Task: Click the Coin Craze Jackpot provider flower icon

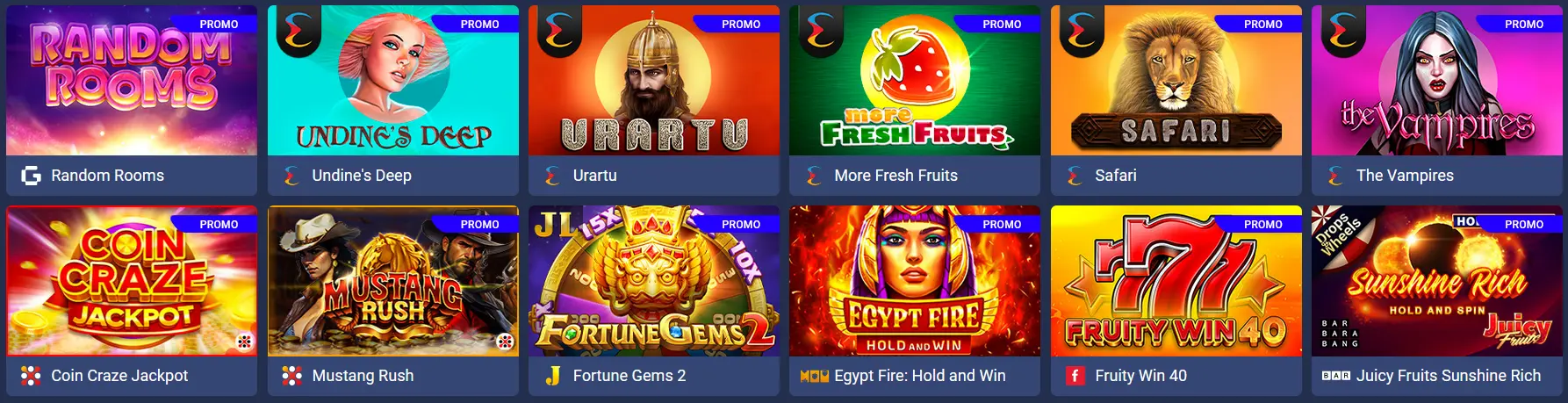Action: (31, 376)
